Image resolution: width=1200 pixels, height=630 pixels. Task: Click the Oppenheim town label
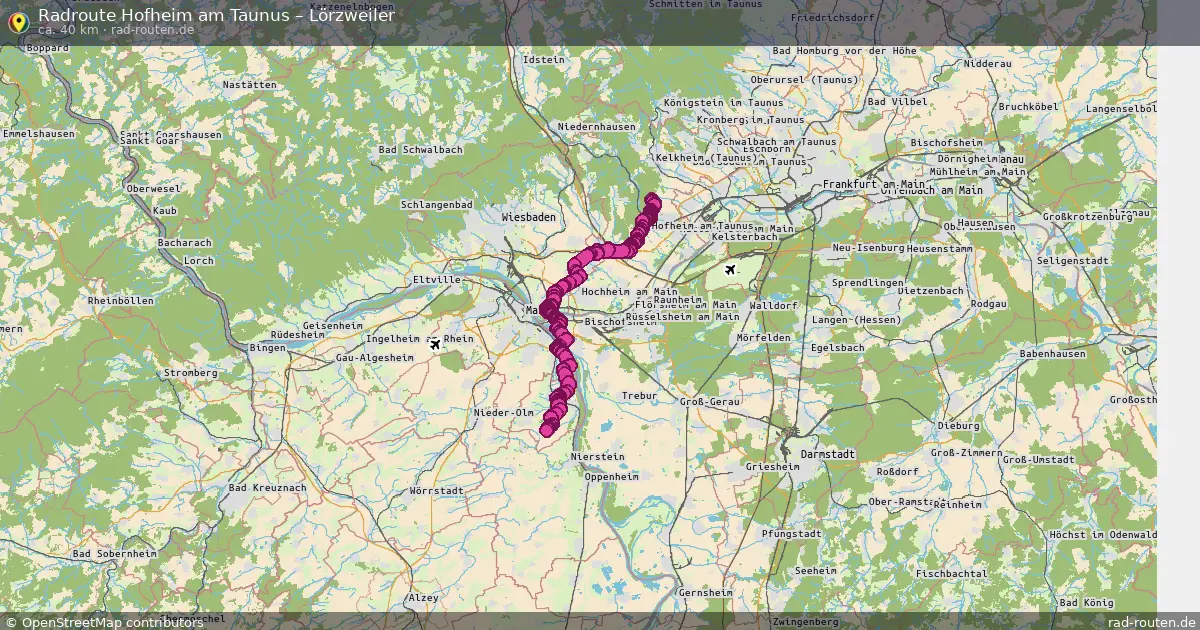(x=611, y=477)
